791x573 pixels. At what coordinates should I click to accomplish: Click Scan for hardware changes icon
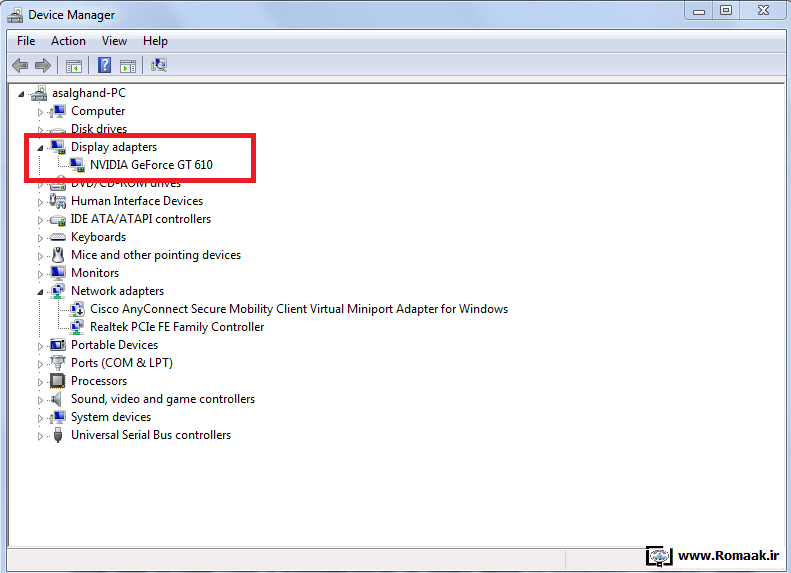point(159,65)
